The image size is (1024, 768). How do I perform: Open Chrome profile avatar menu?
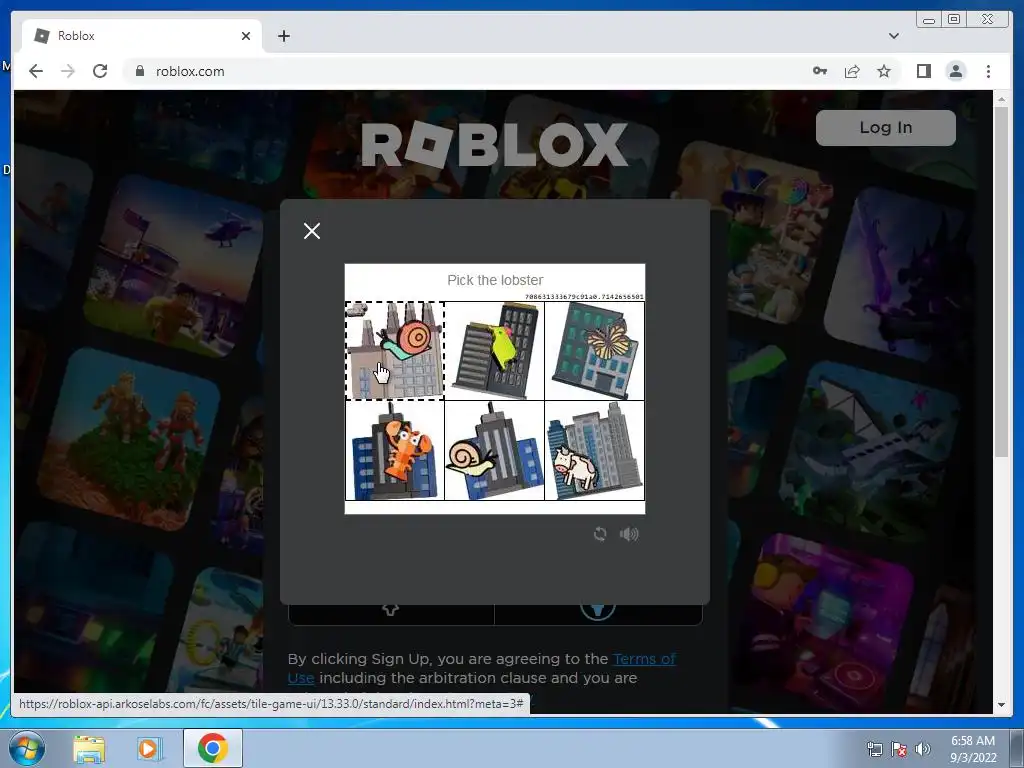click(955, 71)
